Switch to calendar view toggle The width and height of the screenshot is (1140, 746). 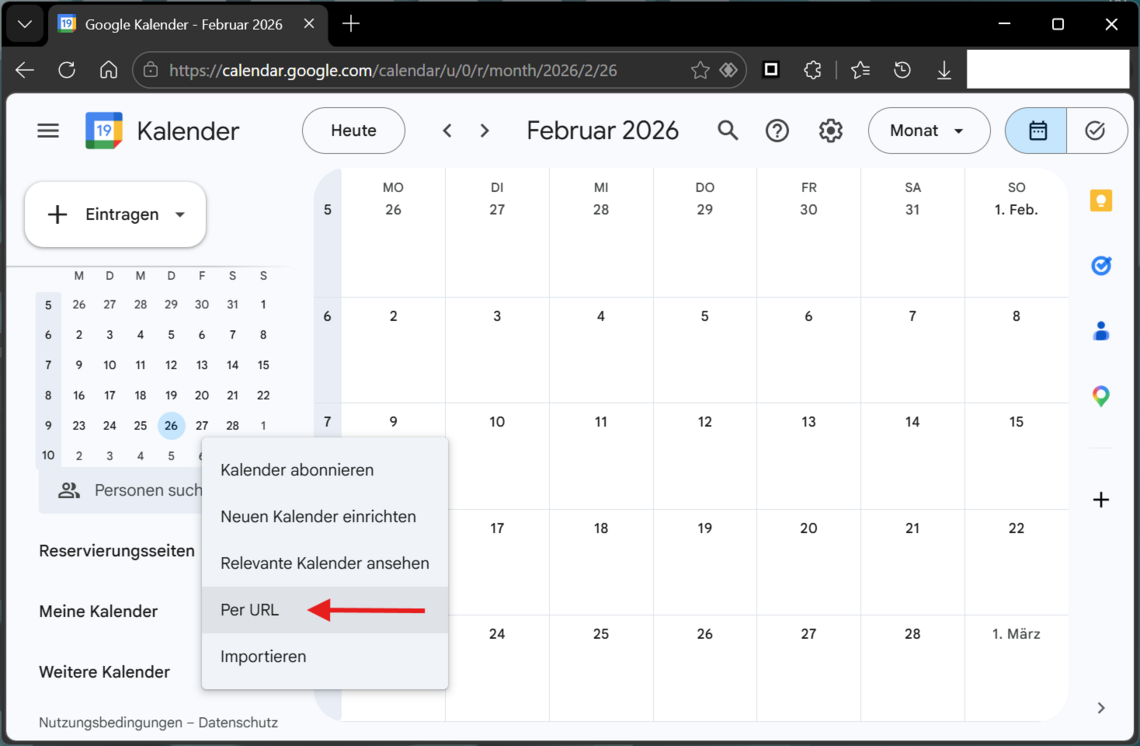(x=1037, y=131)
